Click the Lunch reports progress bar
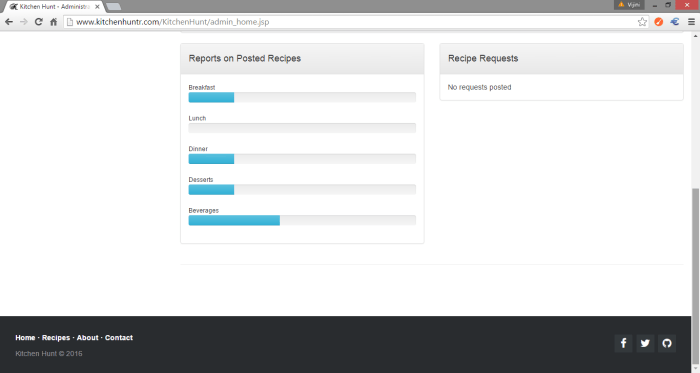The image size is (700, 373). coord(302,128)
